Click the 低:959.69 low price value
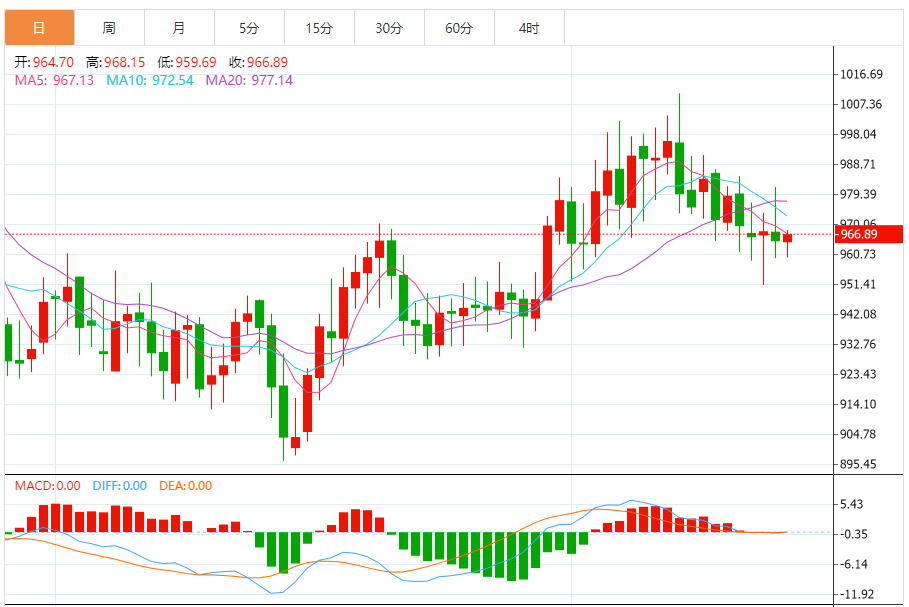909x607 pixels. (187, 62)
